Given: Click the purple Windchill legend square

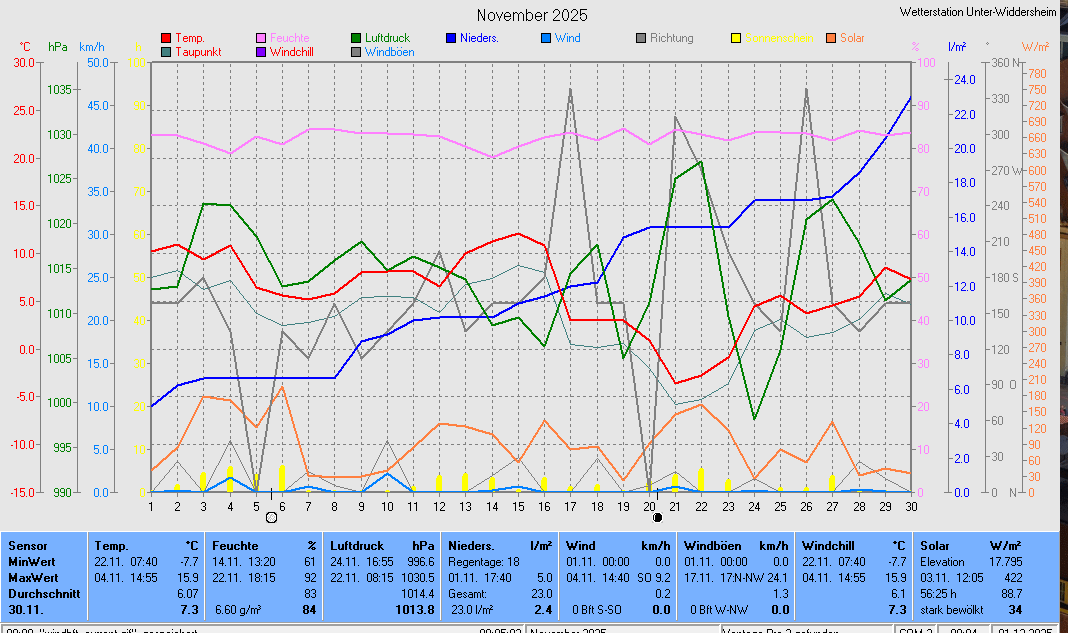Looking at the screenshot, I should [x=261, y=51].
